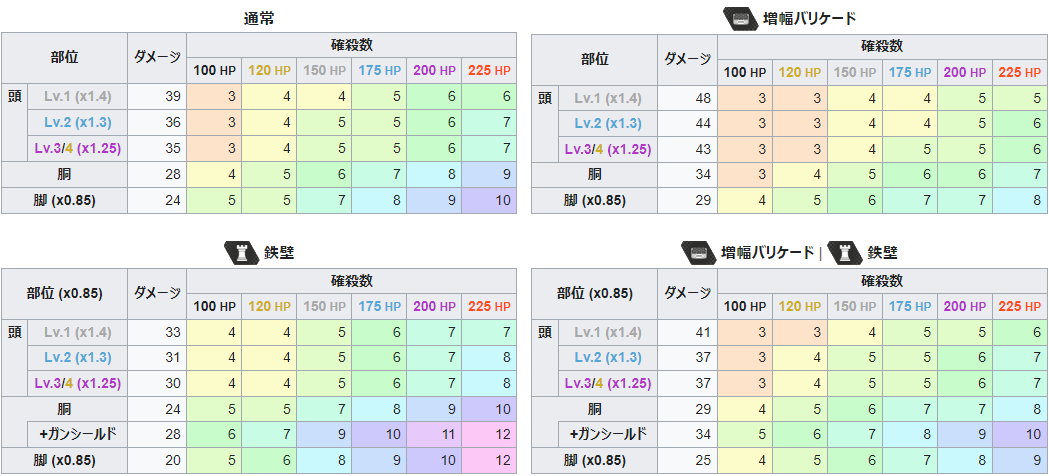Click 225 HP header in 増幅バリケード | 鉄壁 table
The width and height of the screenshot is (1049, 476).
pyautogui.click(x=1020, y=306)
